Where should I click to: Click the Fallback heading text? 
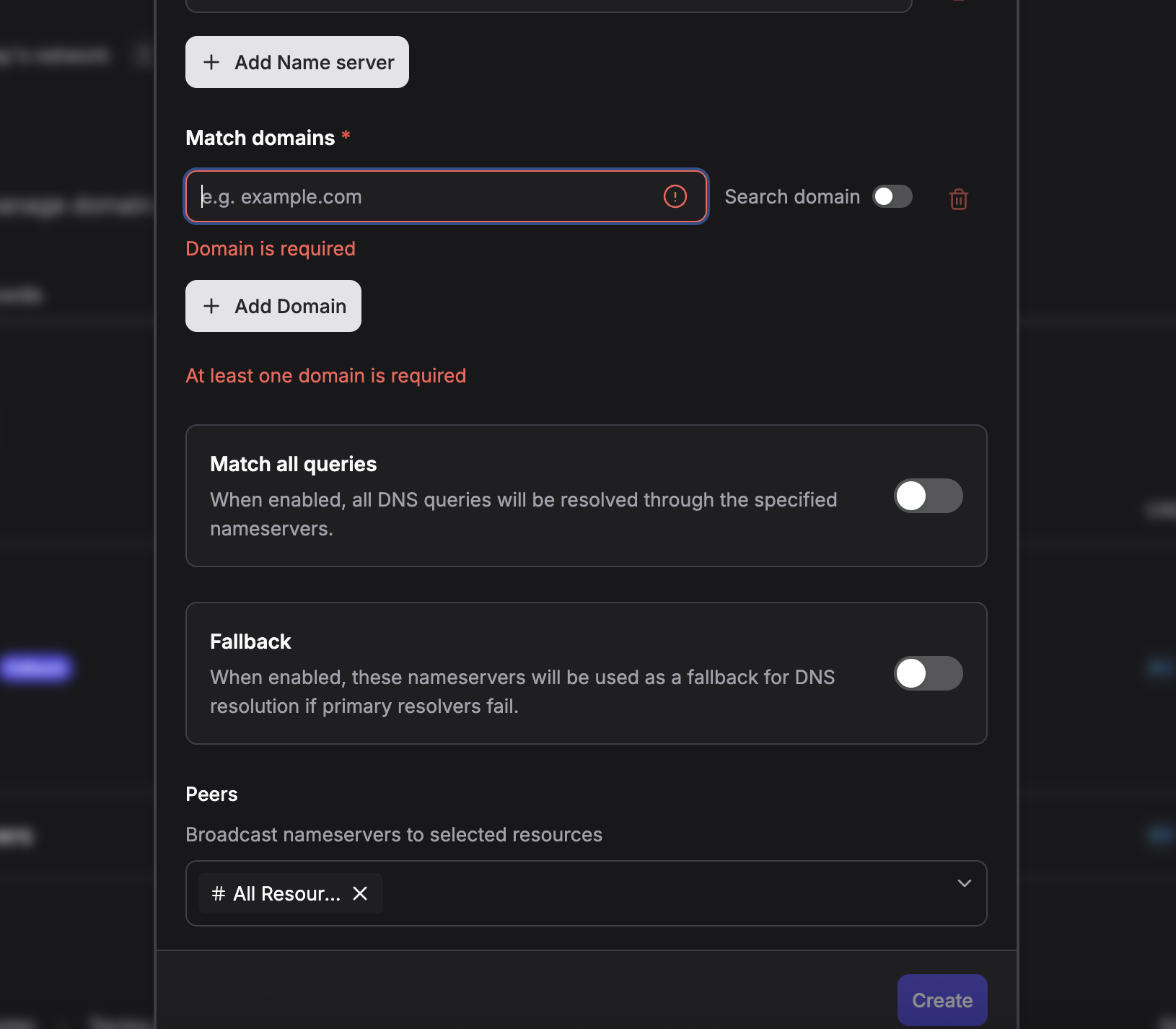[250, 642]
